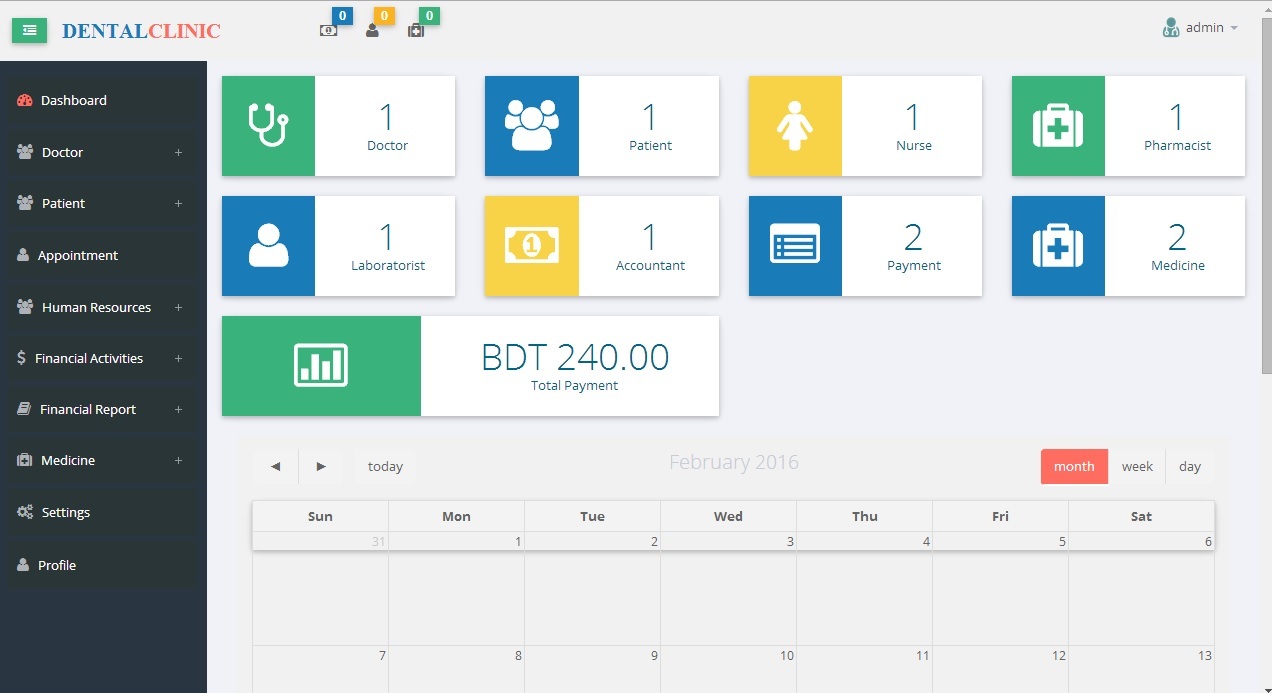Go to next month in calendar
The image size is (1272, 693).
pyautogui.click(x=321, y=467)
